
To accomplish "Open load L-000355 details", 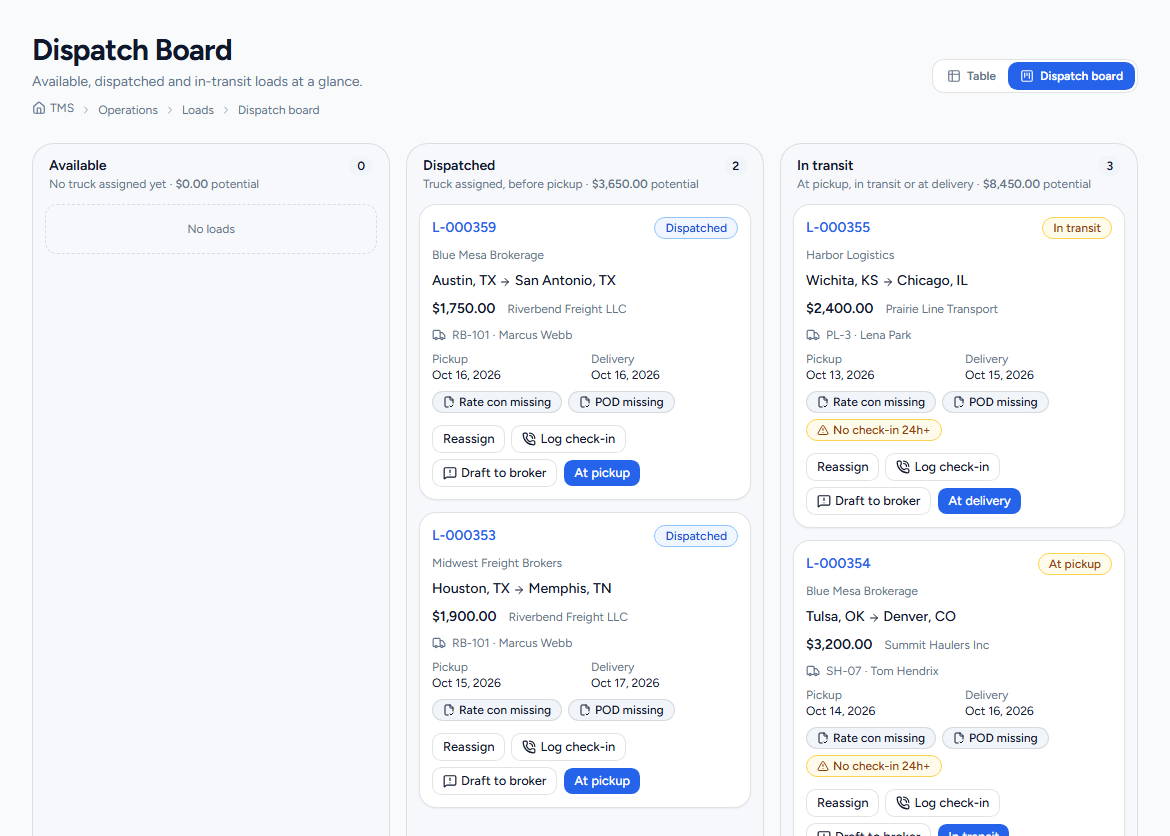I will pyautogui.click(x=838, y=227).
